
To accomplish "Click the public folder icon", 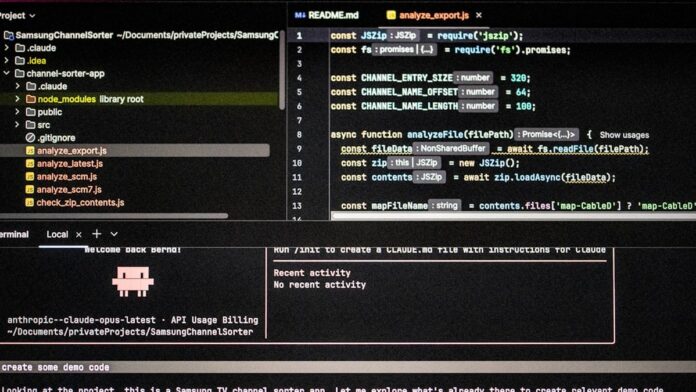I will [31, 112].
